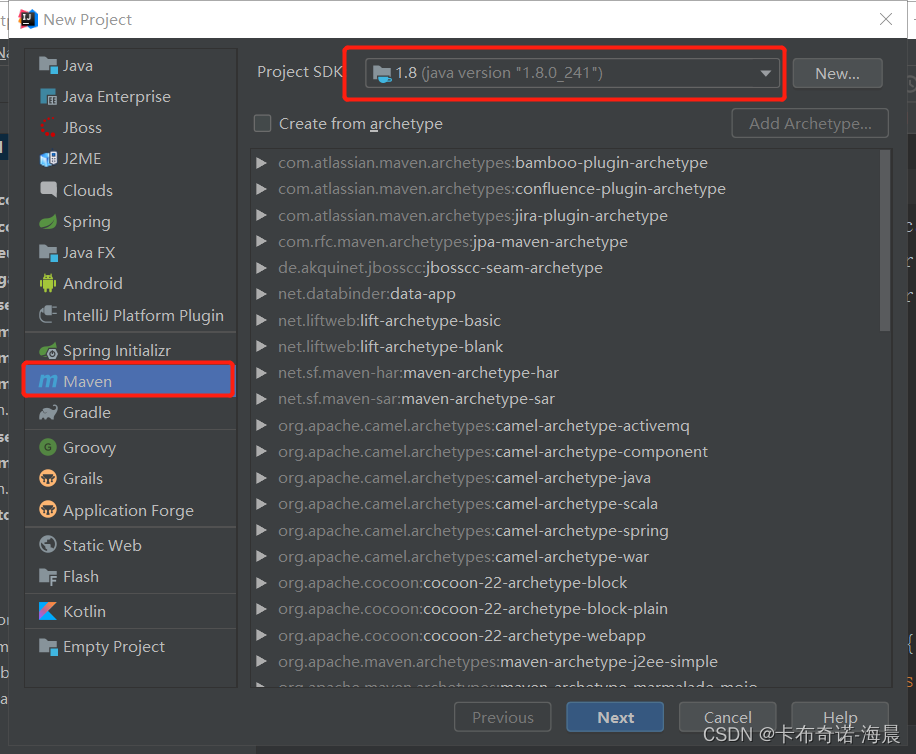
Task: Select cocoon-22-archetype-block row
Action: click(x=565, y=582)
